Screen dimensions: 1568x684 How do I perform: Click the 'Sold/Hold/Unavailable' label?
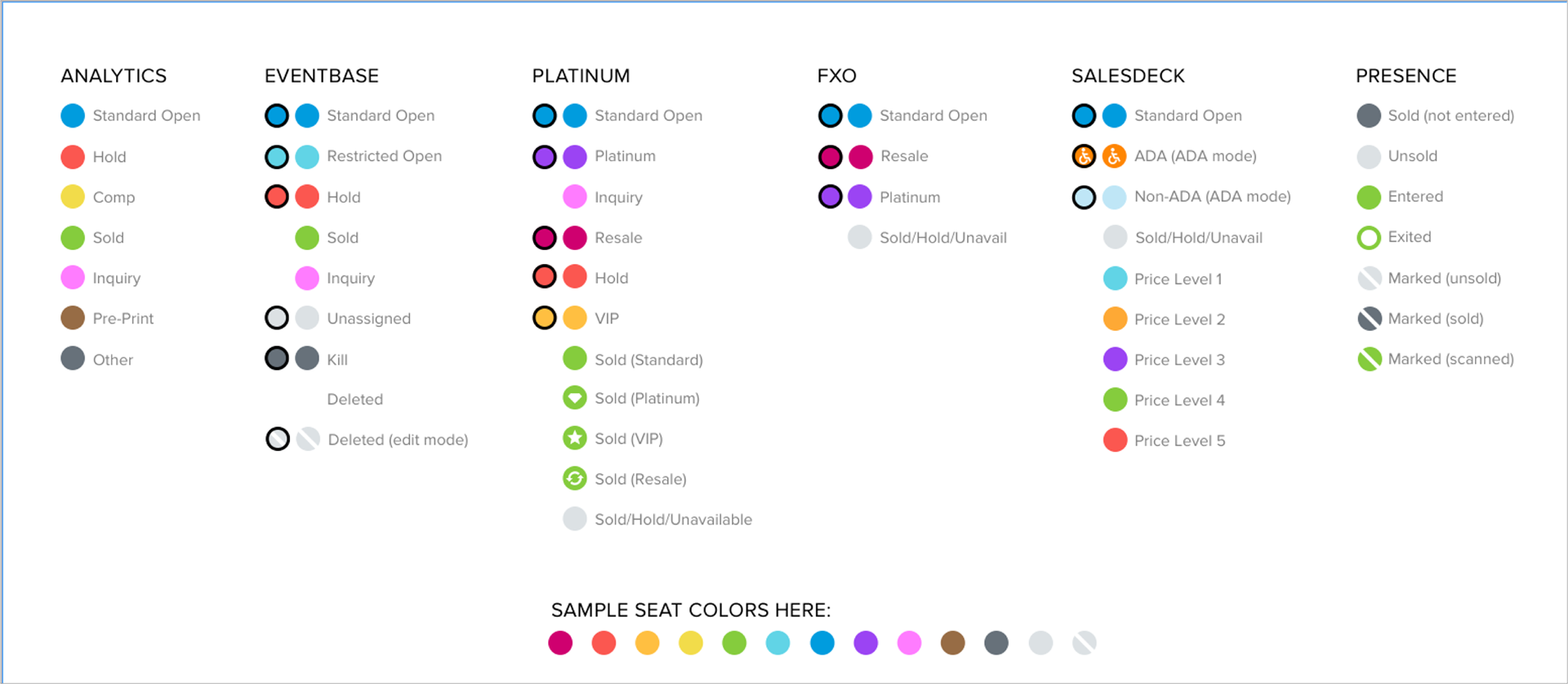click(673, 520)
